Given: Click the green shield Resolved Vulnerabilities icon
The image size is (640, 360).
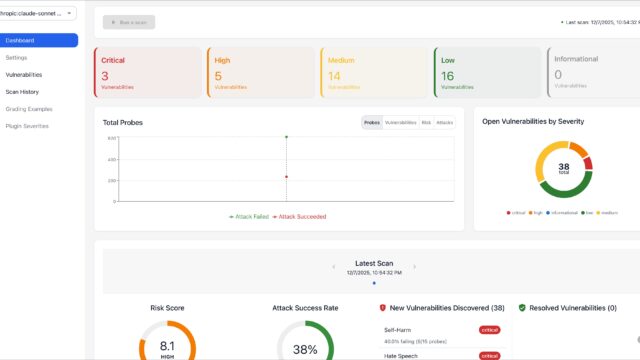Looking at the screenshot, I should [x=522, y=308].
